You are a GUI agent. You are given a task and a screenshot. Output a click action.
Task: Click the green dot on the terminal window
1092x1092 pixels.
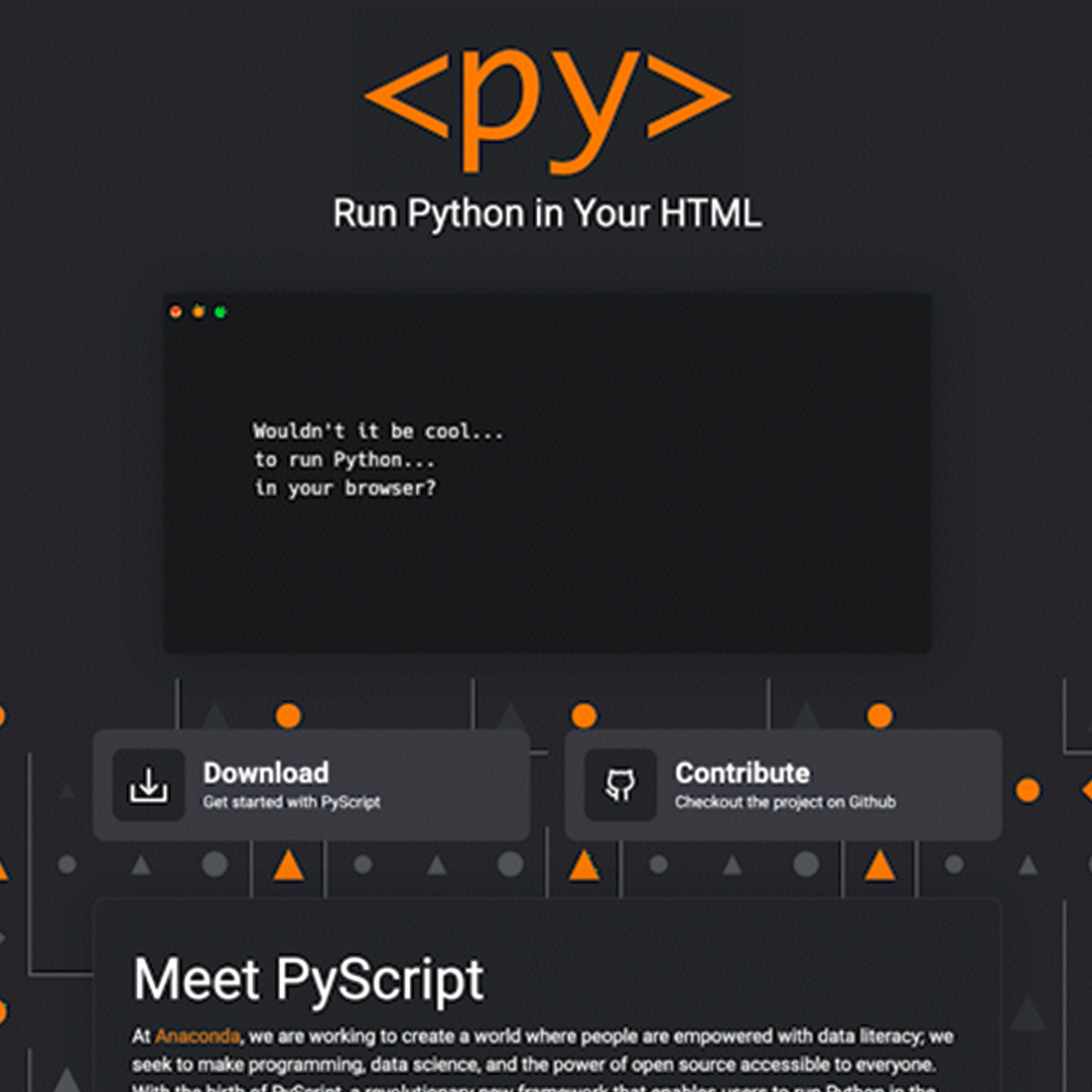220,312
